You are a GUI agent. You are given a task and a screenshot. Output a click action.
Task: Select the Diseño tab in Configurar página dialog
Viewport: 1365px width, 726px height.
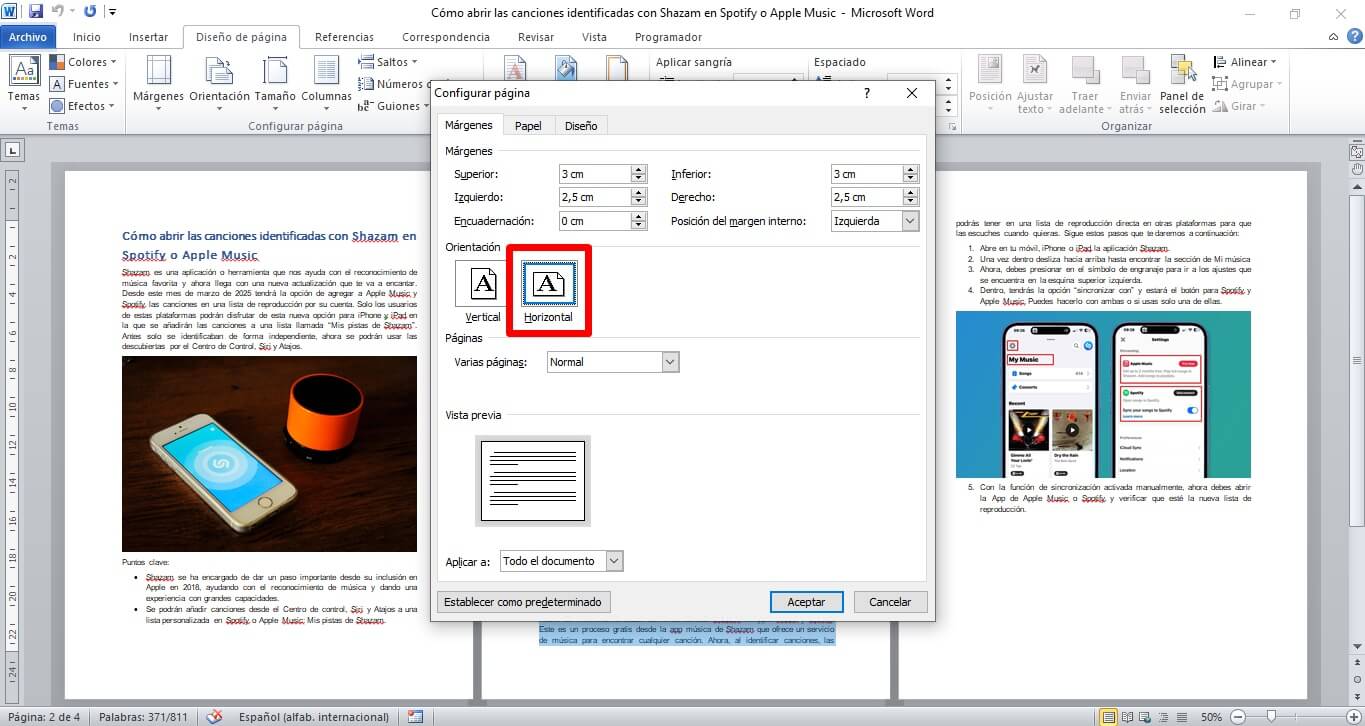(581, 126)
